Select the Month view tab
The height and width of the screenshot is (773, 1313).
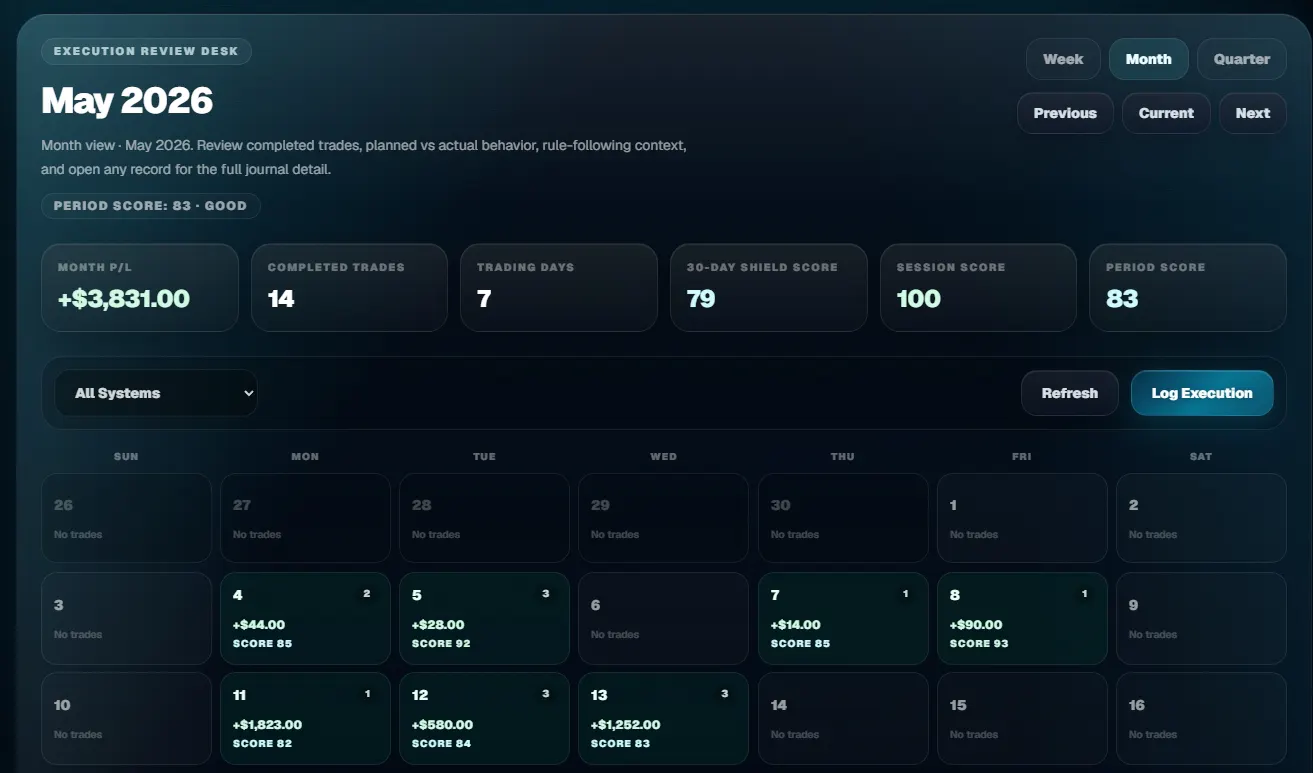click(1148, 59)
